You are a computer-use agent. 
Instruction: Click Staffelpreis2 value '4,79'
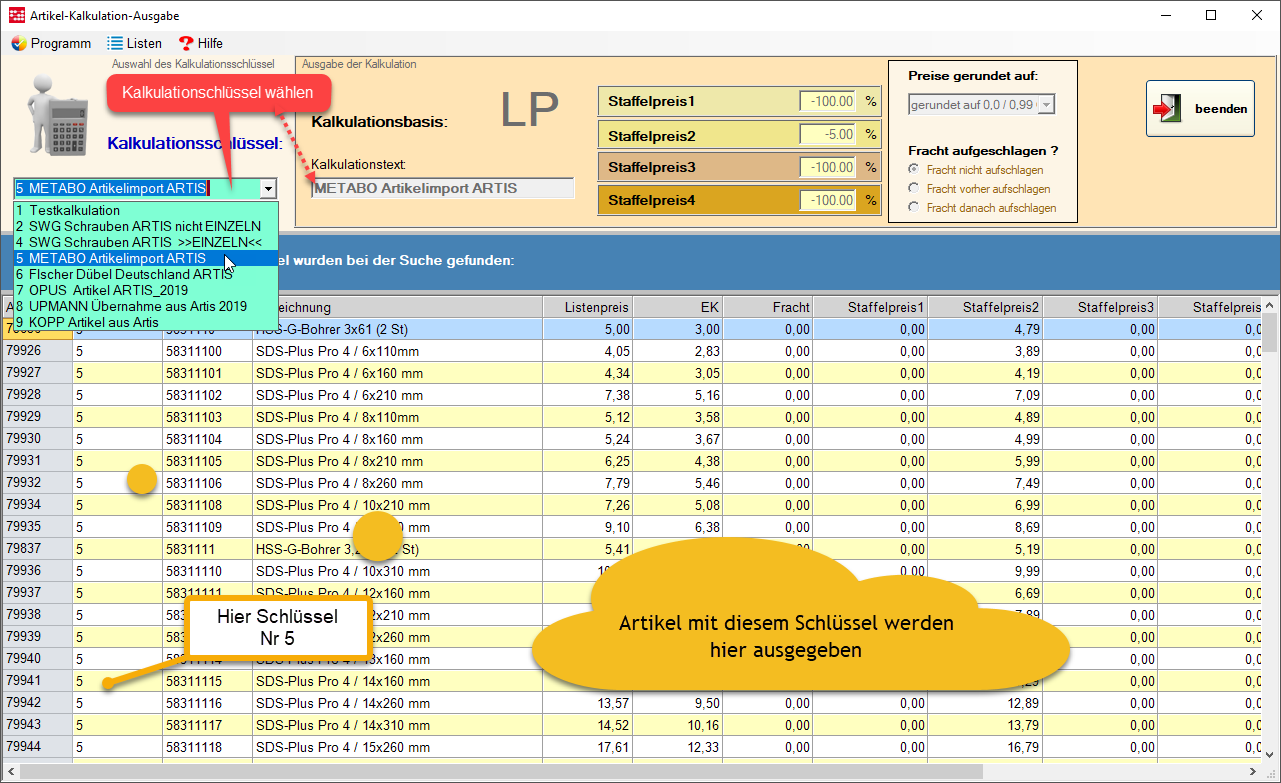[x=986, y=329]
